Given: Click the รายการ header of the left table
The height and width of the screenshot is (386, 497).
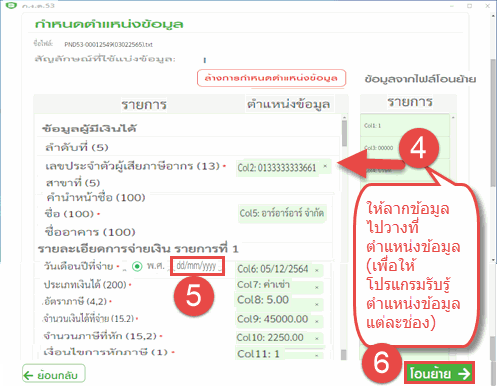Looking at the screenshot, I should (x=144, y=104).
